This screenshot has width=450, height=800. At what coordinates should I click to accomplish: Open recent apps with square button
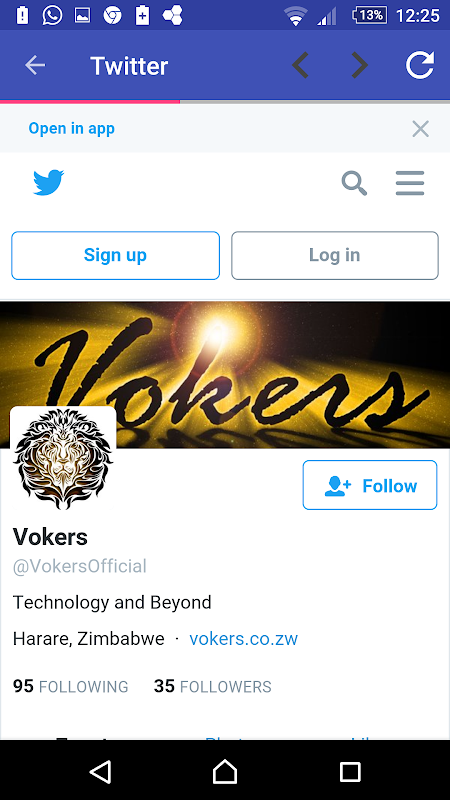350,771
